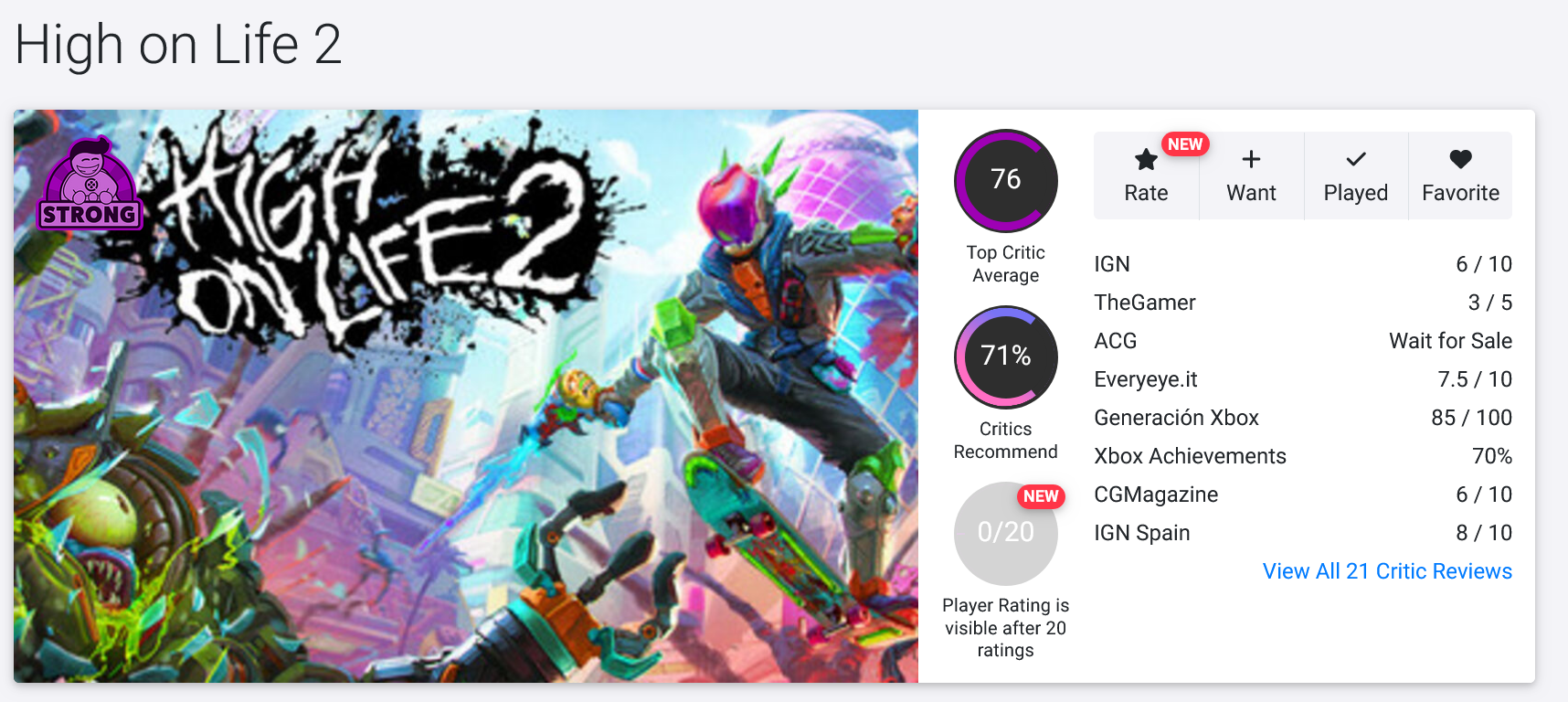Open CGMagazine review entry
The height and width of the screenshot is (702, 1568).
click(x=1156, y=495)
